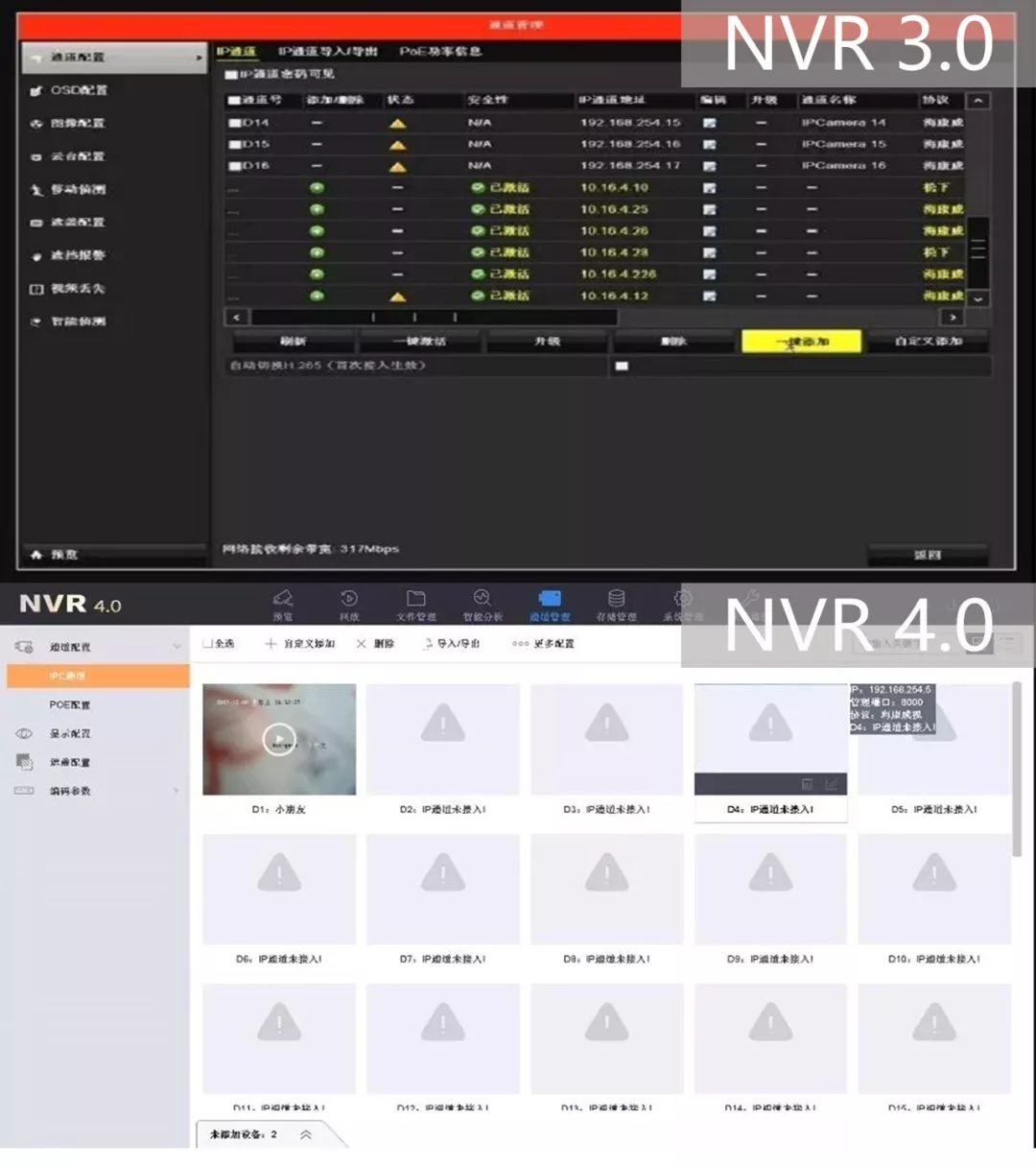This screenshot has width=1036, height=1166.
Task: Open the edit icon for channel D14
Action: tap(709, 123)
